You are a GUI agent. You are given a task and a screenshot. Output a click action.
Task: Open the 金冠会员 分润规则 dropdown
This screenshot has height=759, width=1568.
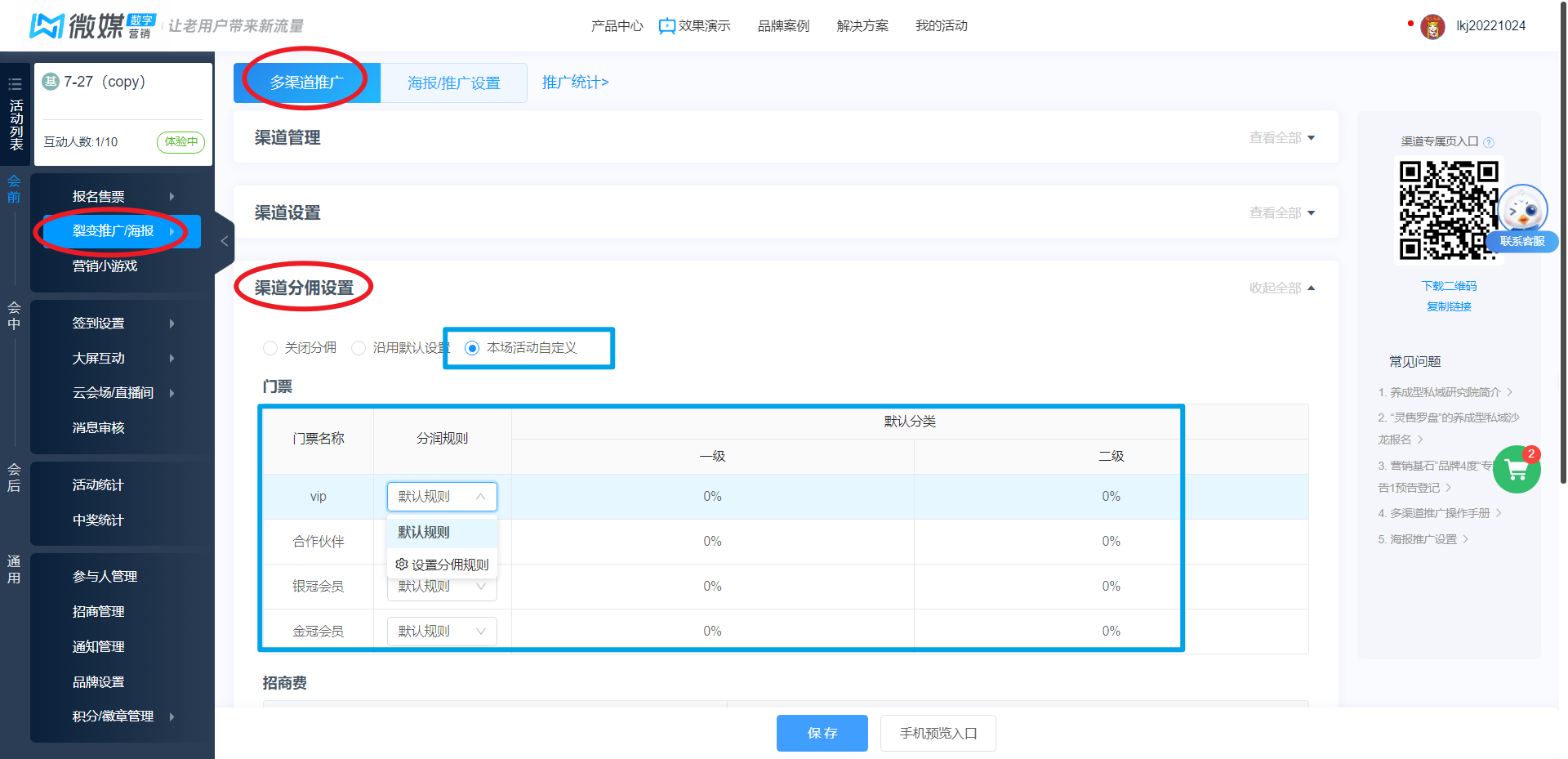[442, 632]
